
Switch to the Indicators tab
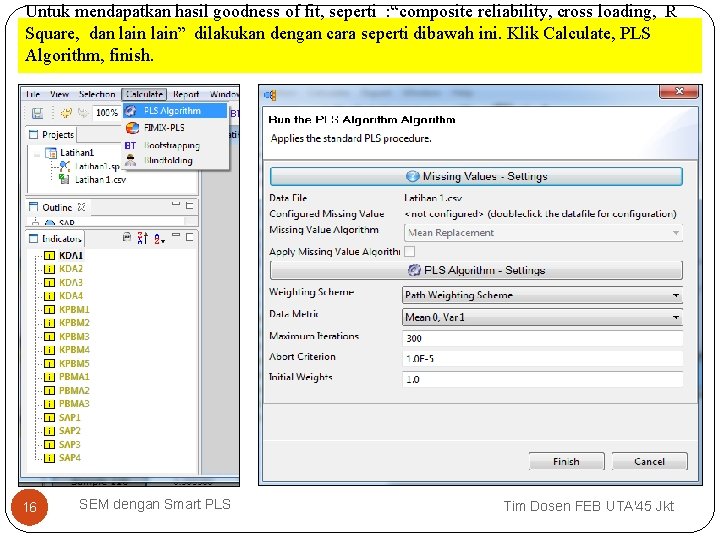(55, 238)
